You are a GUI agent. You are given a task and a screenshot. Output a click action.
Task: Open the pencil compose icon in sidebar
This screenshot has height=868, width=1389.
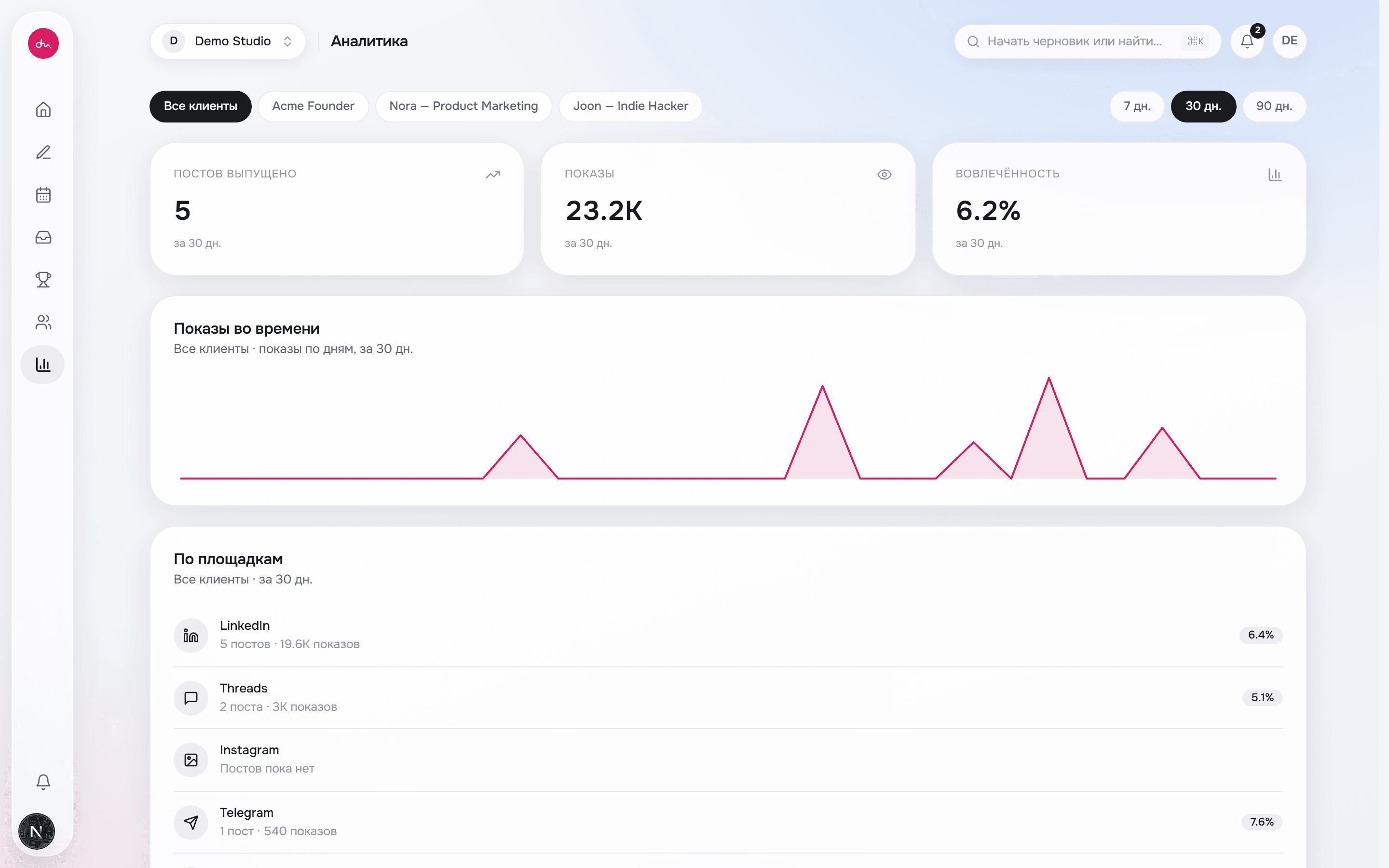coord(43,152)
